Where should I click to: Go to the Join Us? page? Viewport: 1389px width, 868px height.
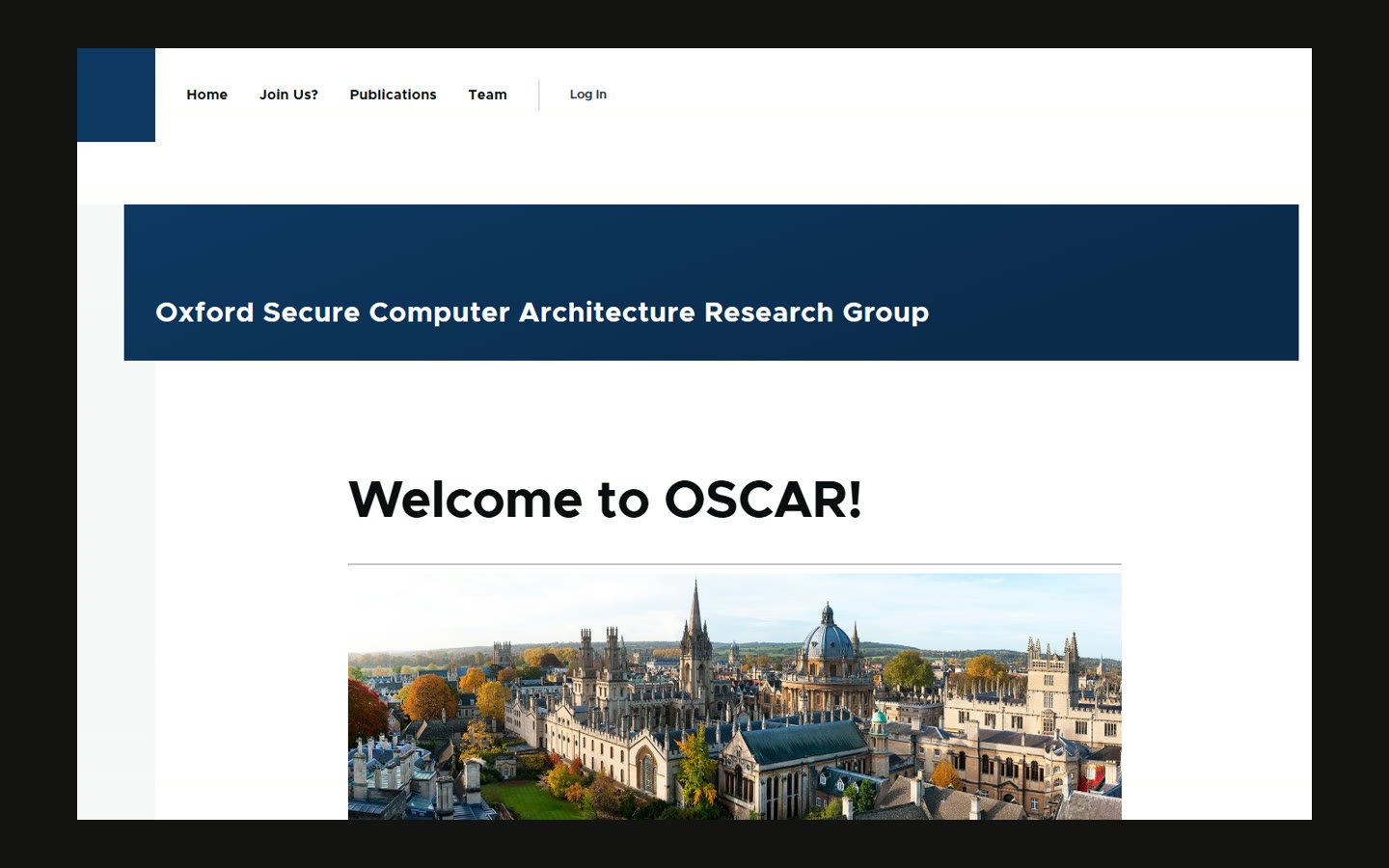pos(288,95)
